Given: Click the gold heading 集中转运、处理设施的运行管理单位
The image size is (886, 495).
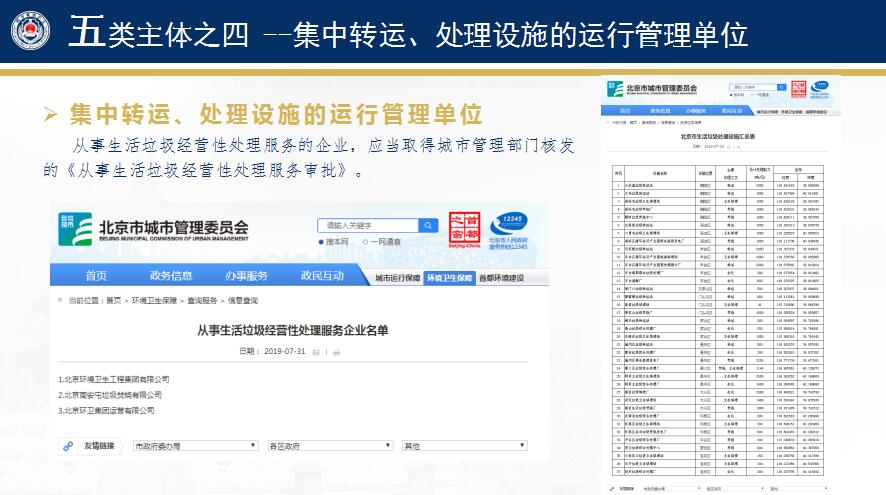Looking at the screenshot, I should (x=276, y=114).
